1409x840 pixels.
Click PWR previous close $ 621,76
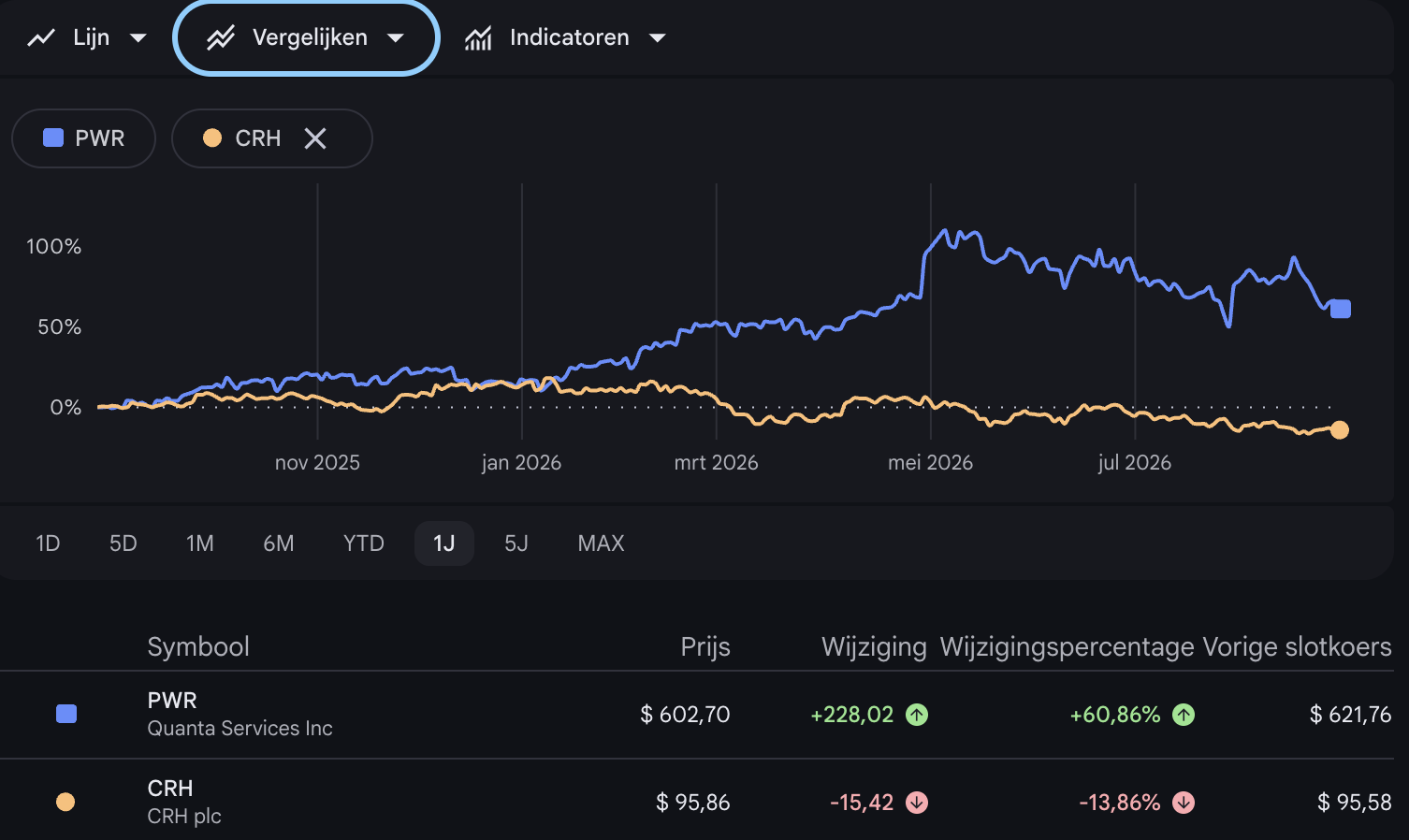[1351, 715]
